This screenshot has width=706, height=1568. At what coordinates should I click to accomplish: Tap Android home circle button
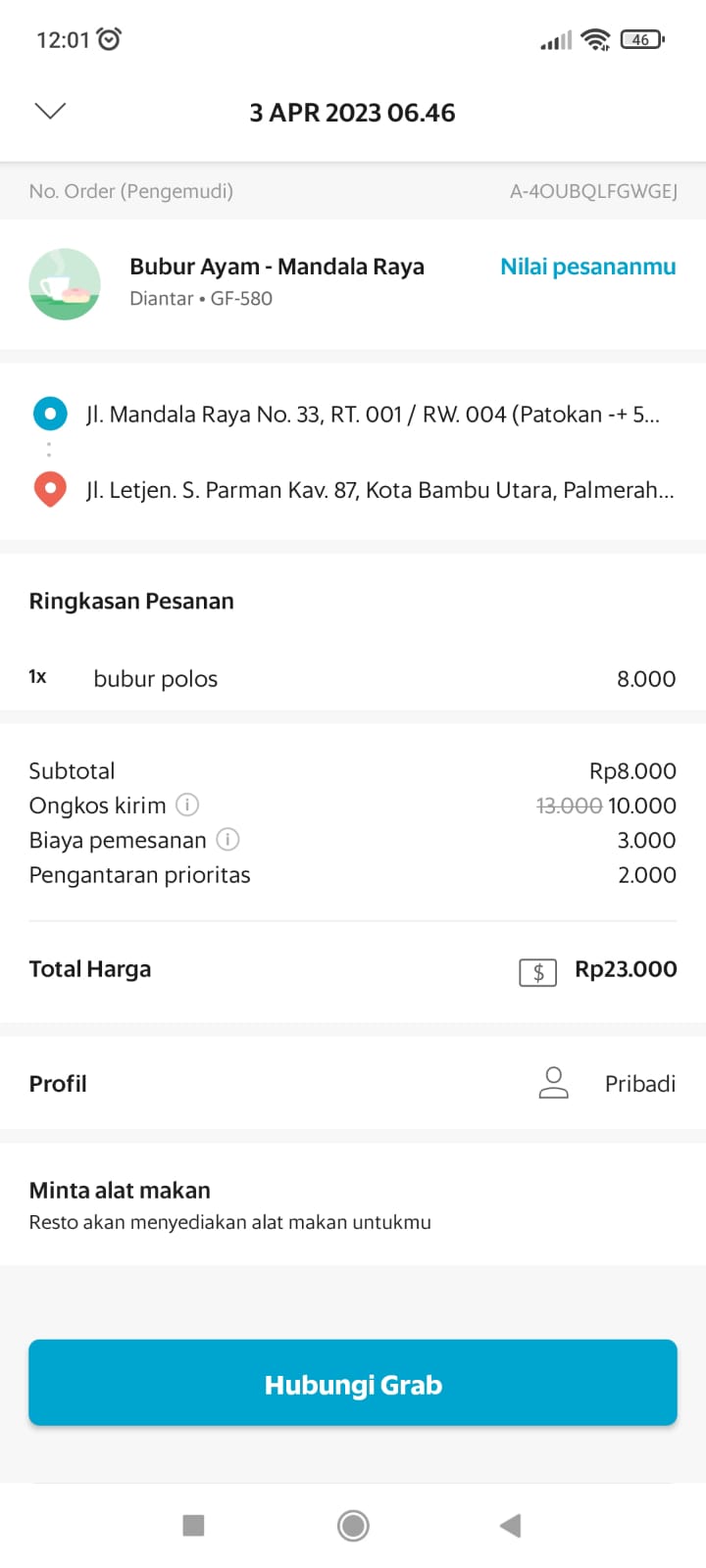[353, 1525]
